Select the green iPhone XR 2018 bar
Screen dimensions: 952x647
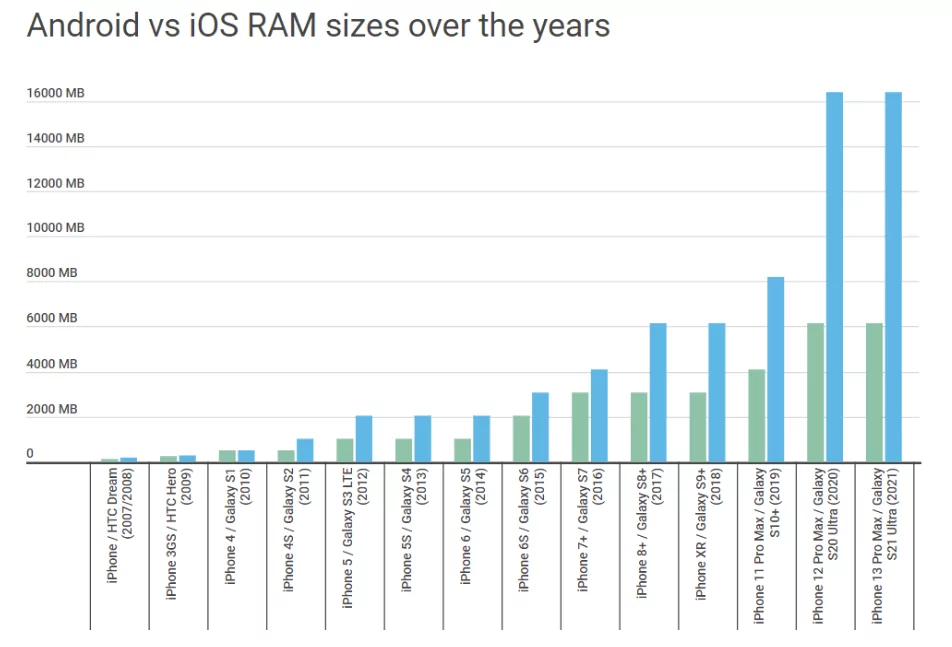(x=698, y=427)
